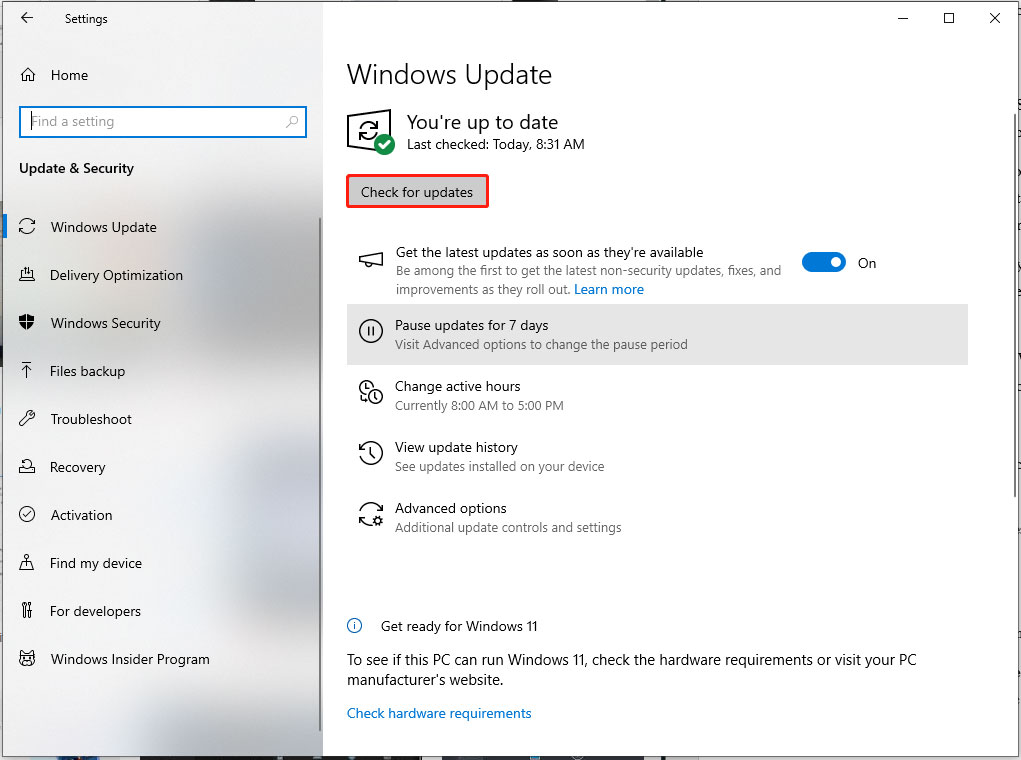Click the magnifier icon in search box
Viewport: 1021px width, 760px height.
pos(292,121)
